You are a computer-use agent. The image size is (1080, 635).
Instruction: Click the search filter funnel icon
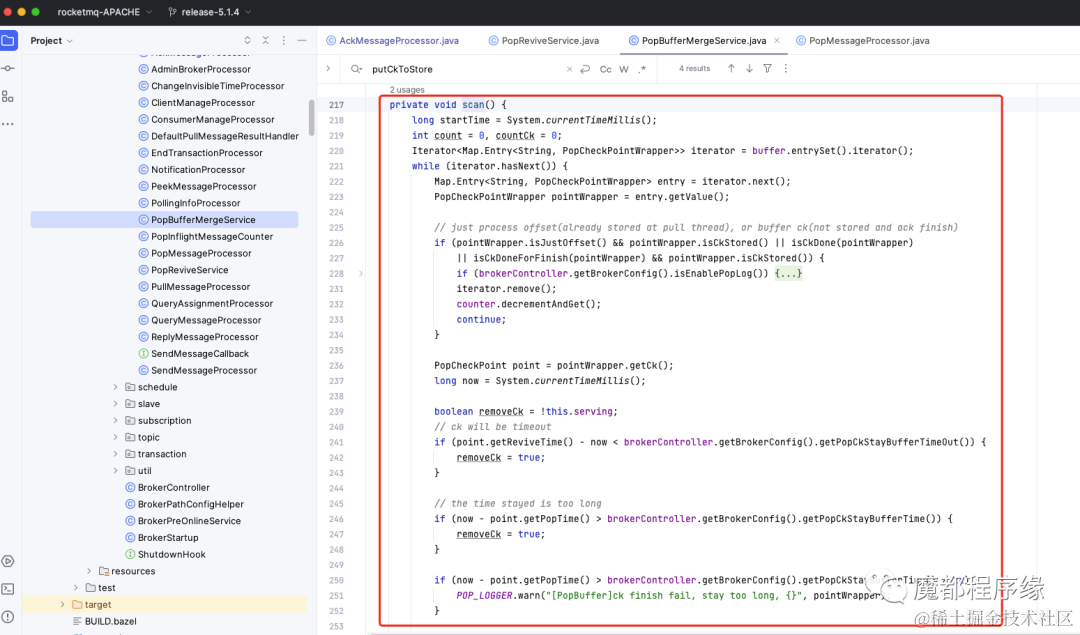[767, 68]
